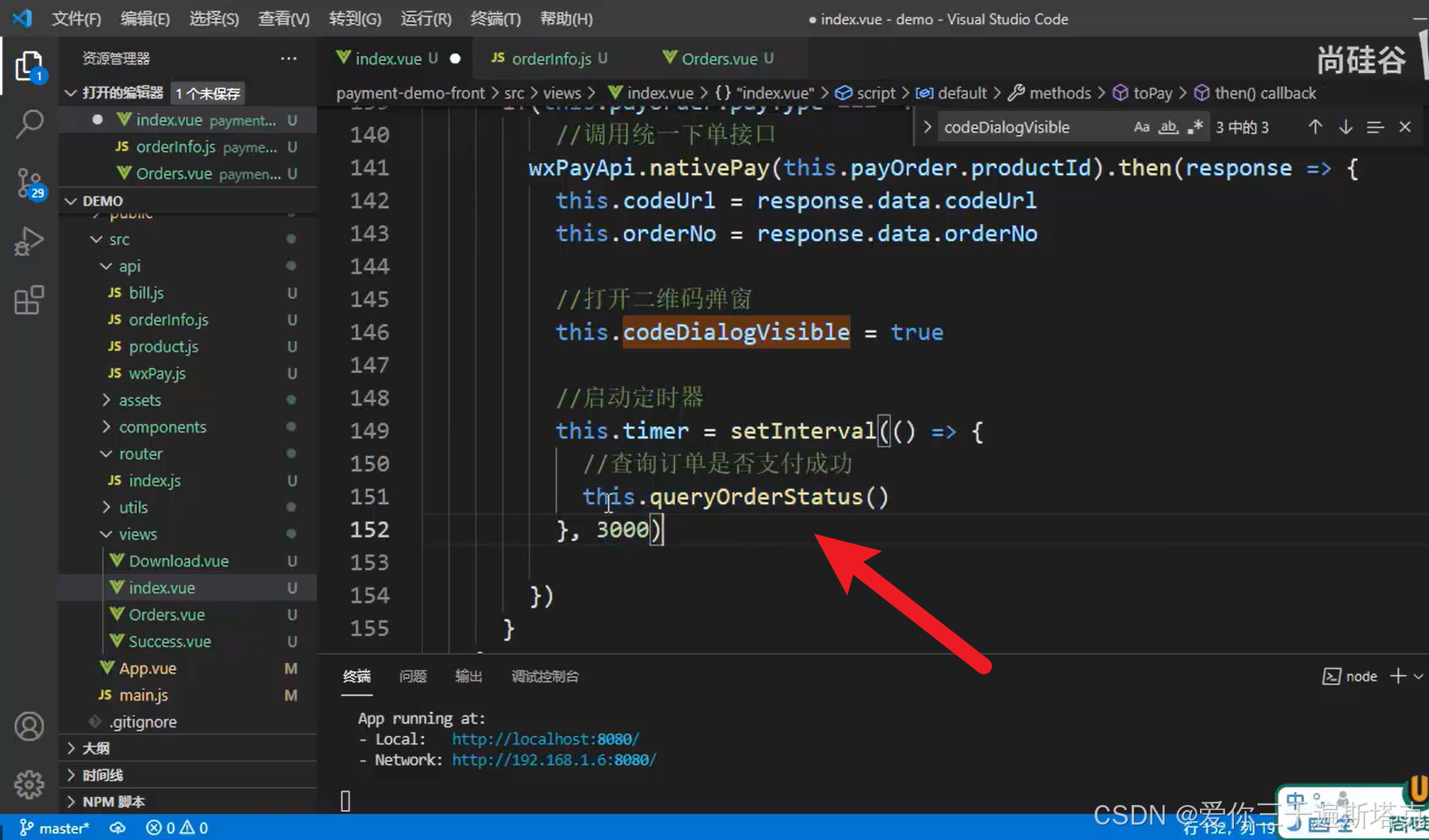Open explorer more actions ellipsis
This screenshot has width=1429, height=840.
coord(288,58)
